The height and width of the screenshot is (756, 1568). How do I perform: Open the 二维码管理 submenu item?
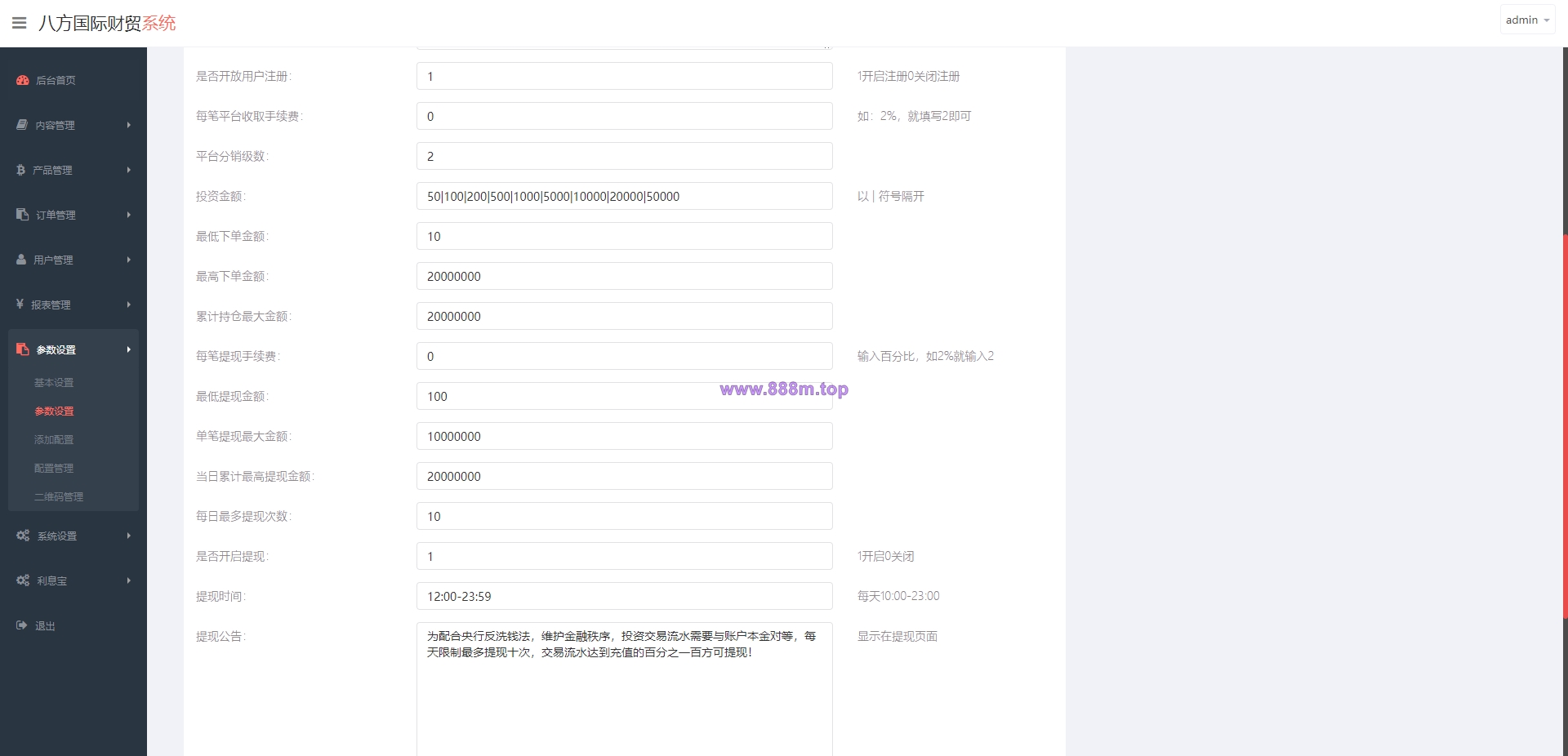coord(59,496)
